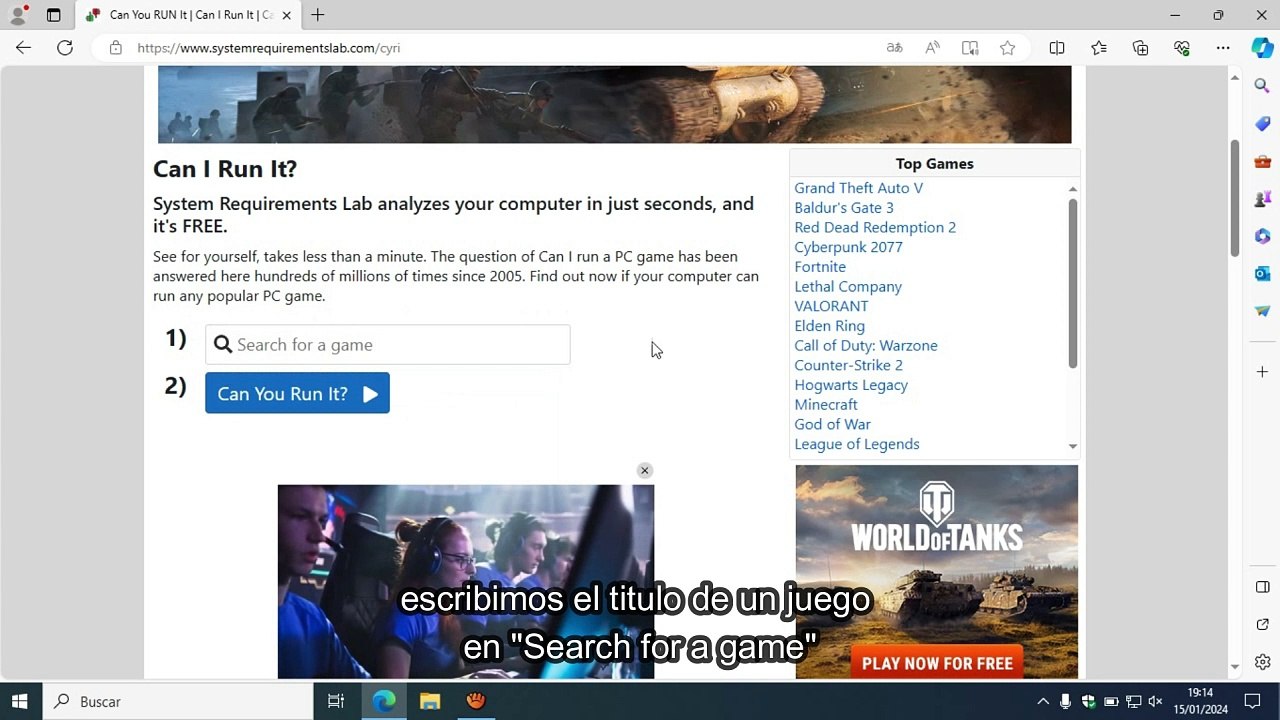The image size is (1280, 720).
Task: Open the notification center
Action: tap(1252, 701)
